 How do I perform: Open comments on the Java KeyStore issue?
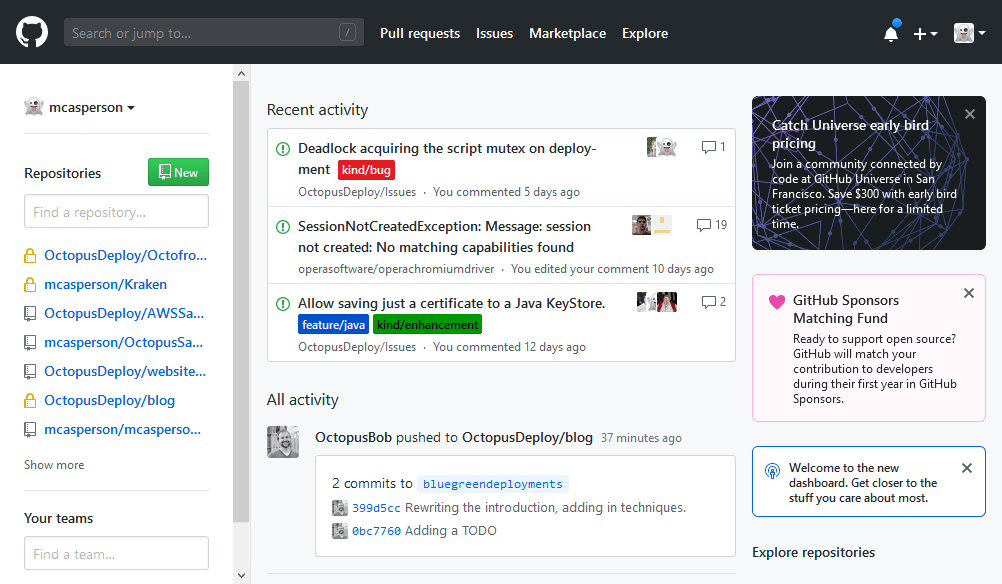click(x=711, y=301)
